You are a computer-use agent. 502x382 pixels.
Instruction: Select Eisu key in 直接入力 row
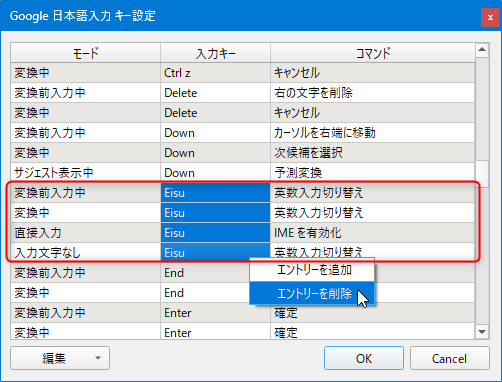tap(215, 233)
